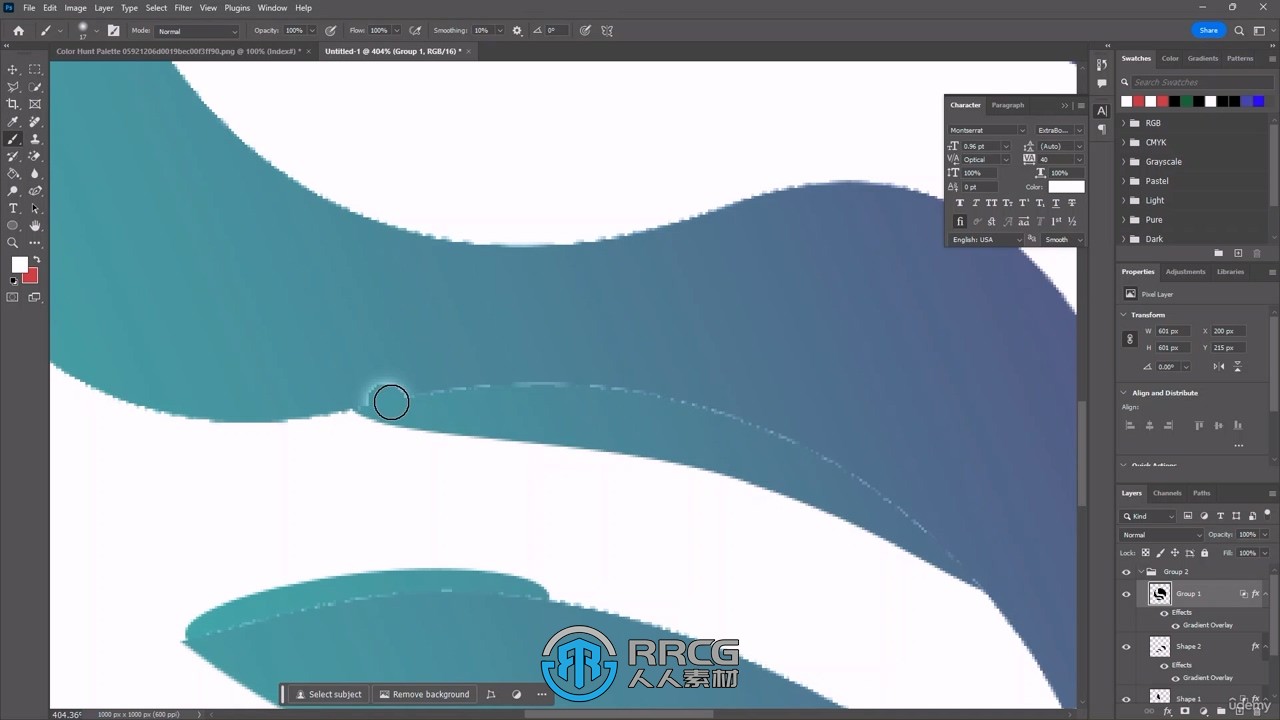Select the Ellipse shape tool
Viewport: 1280px width, 720px height.
[x=13, y=226]
